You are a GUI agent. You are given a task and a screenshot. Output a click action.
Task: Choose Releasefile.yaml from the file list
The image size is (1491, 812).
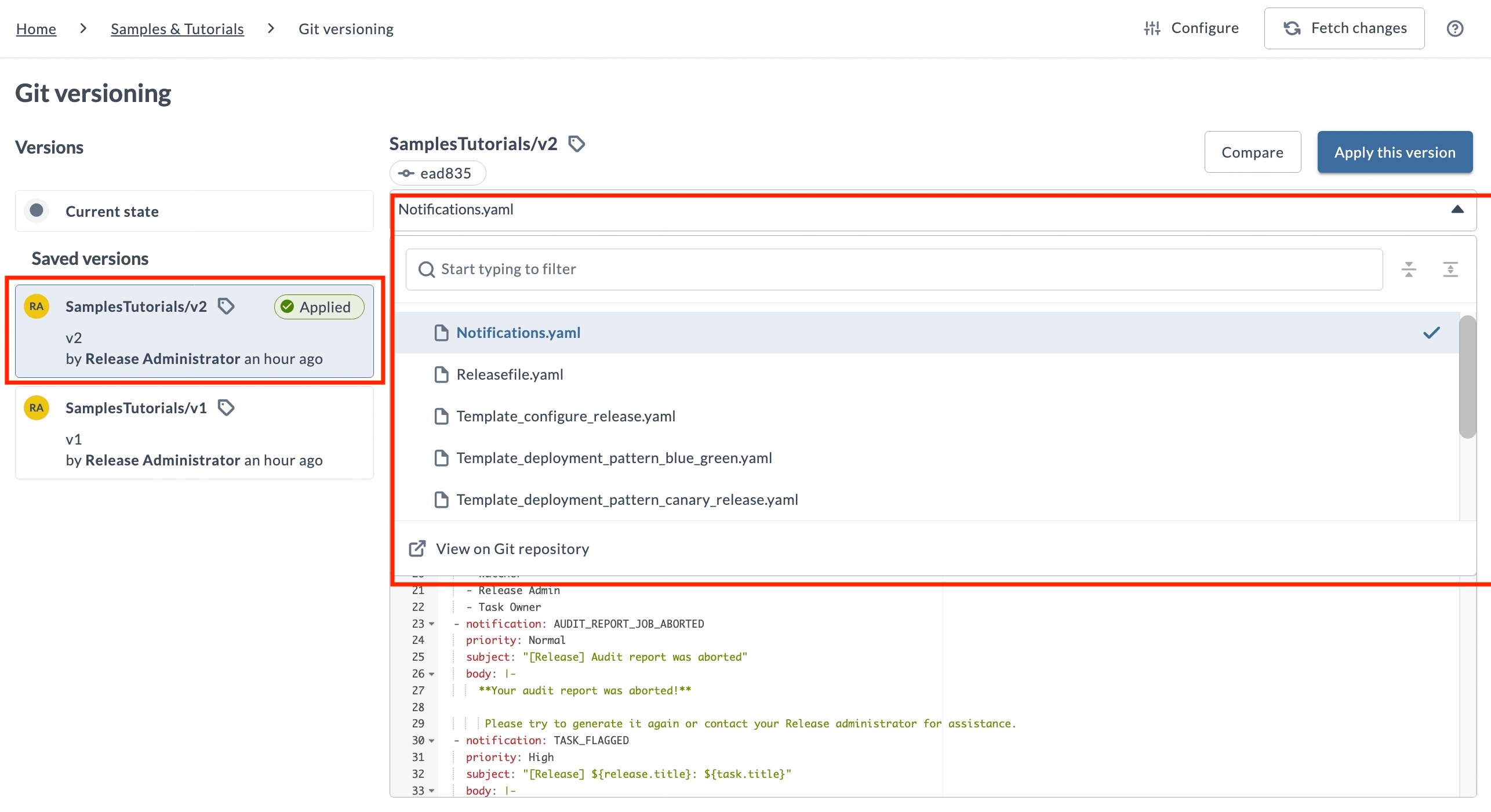(510, 374)
